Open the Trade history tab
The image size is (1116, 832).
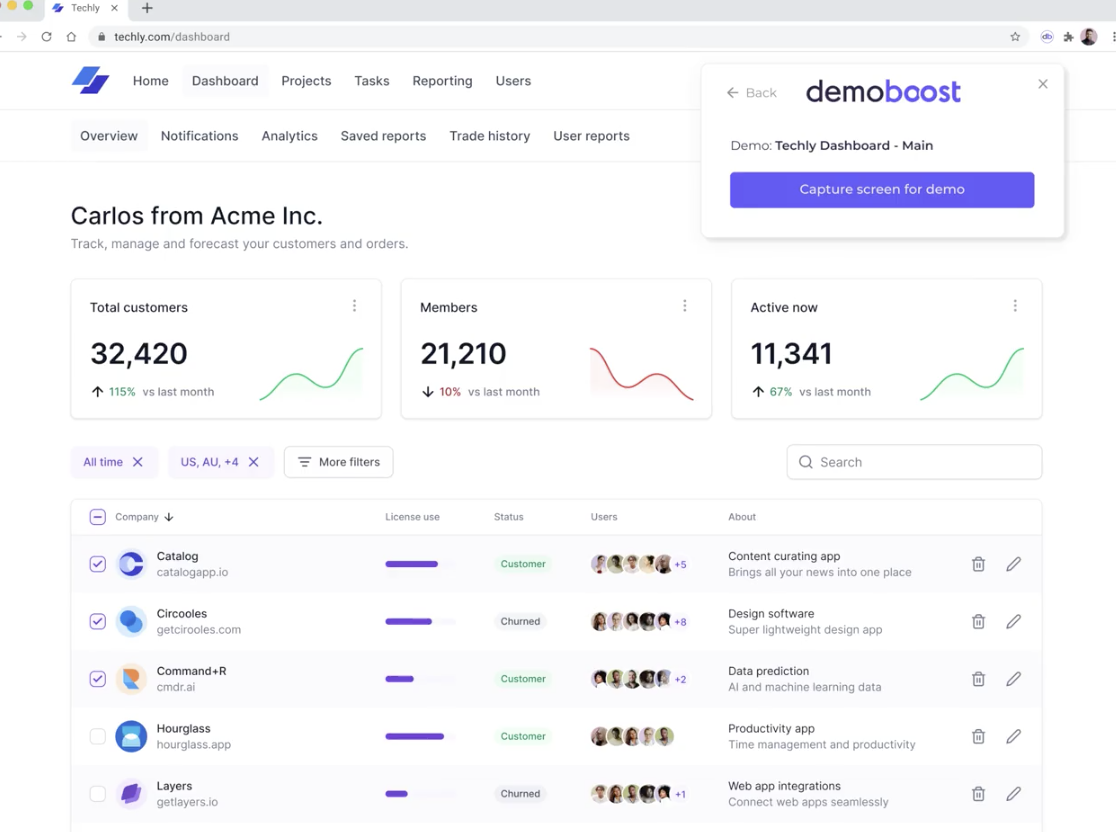pyautogui.click(x=490, y=136)
